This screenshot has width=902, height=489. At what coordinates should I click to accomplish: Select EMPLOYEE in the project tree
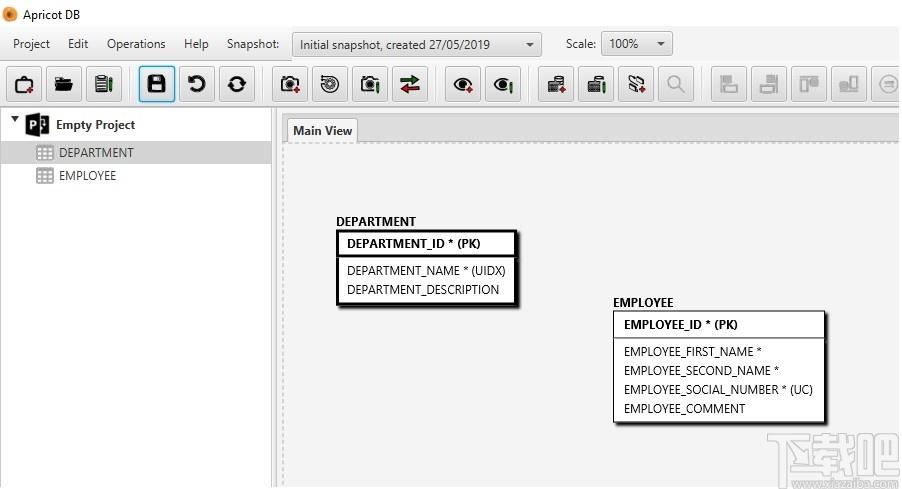87,175
